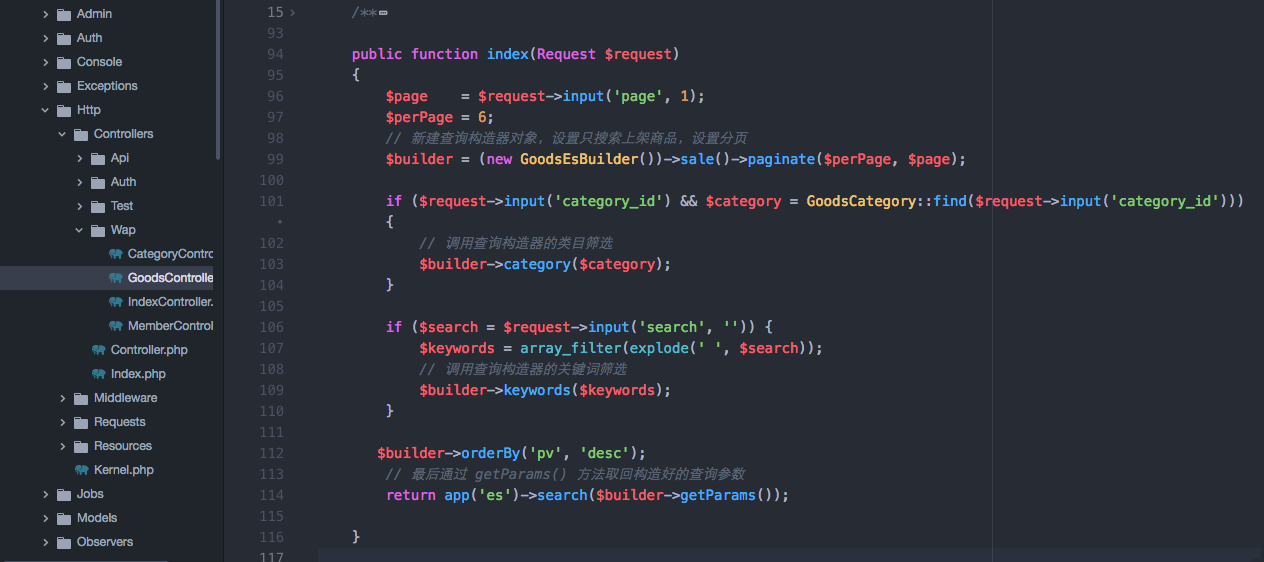Click the Console folder icon
Viewport: 1264px width, 562px height.
64,62
